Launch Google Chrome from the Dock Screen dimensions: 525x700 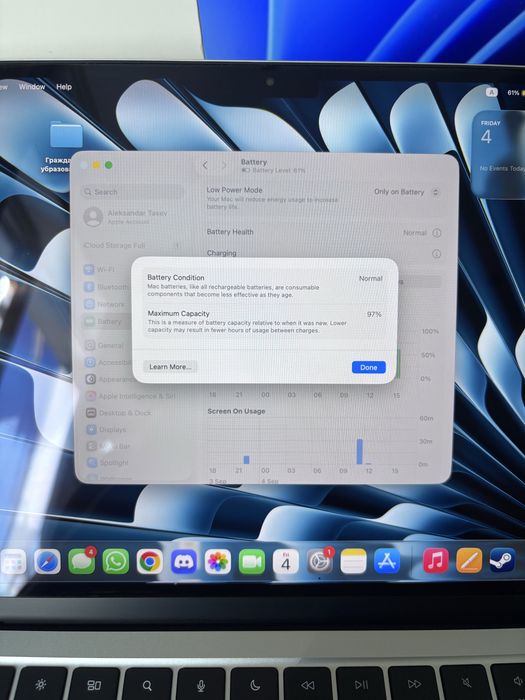[x=150, y=562]
